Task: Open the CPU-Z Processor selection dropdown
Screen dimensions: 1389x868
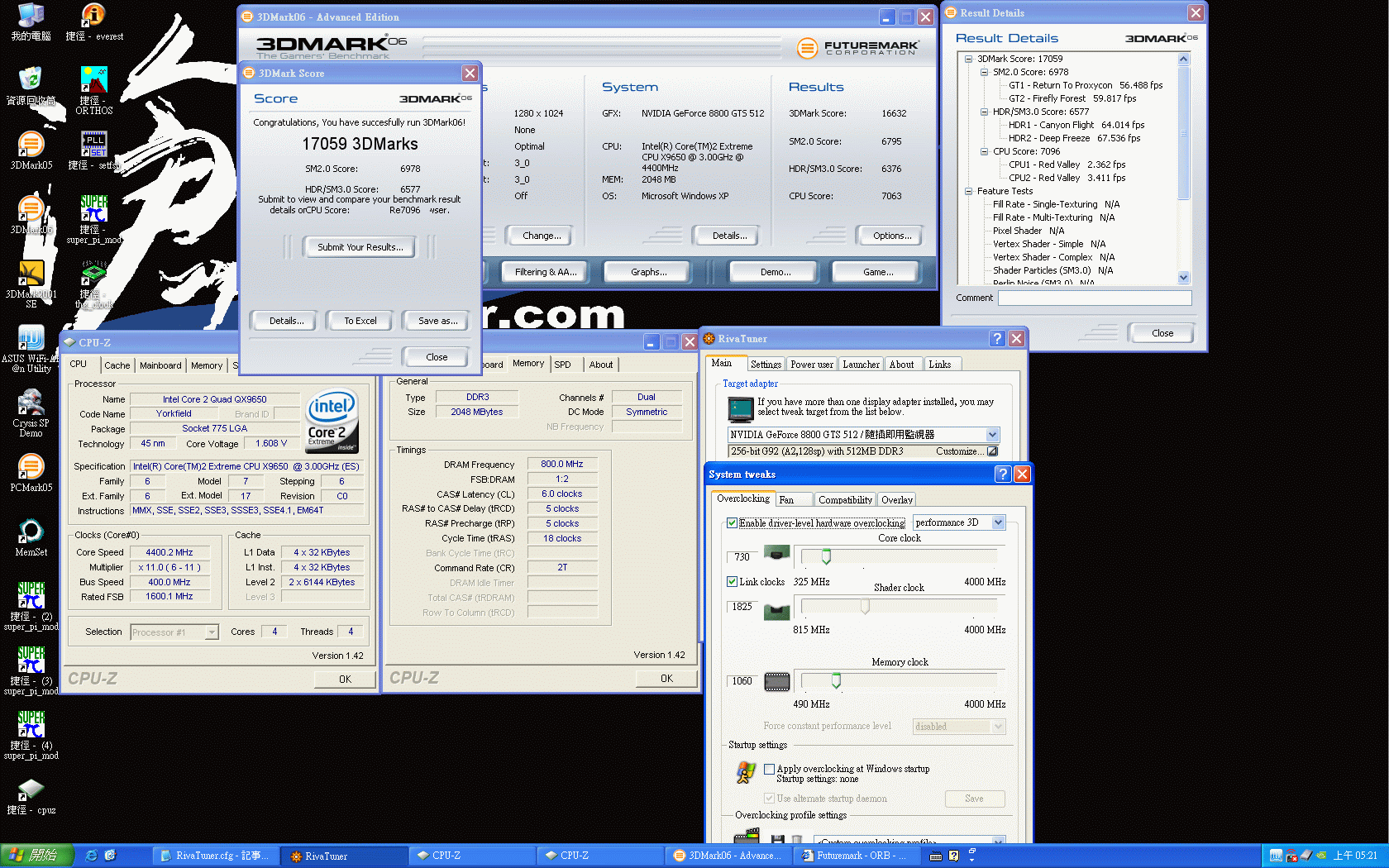Action: (212, 632)
